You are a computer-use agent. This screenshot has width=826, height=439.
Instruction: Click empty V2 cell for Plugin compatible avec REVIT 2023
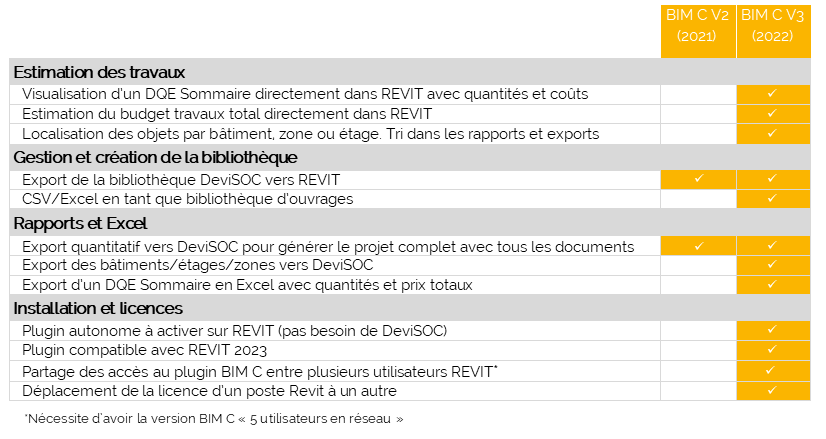click(x=698, y=350)
